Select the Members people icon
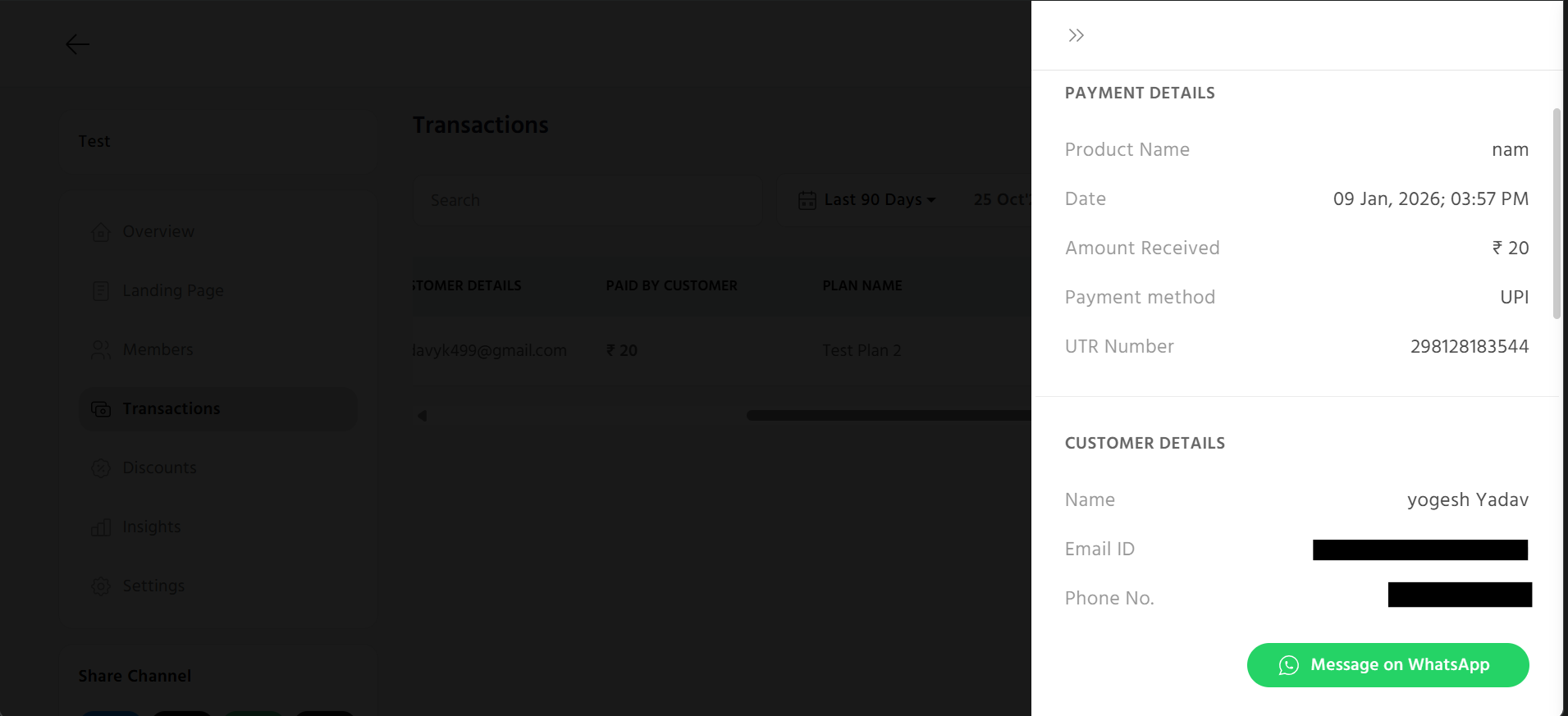 [101, 350]
